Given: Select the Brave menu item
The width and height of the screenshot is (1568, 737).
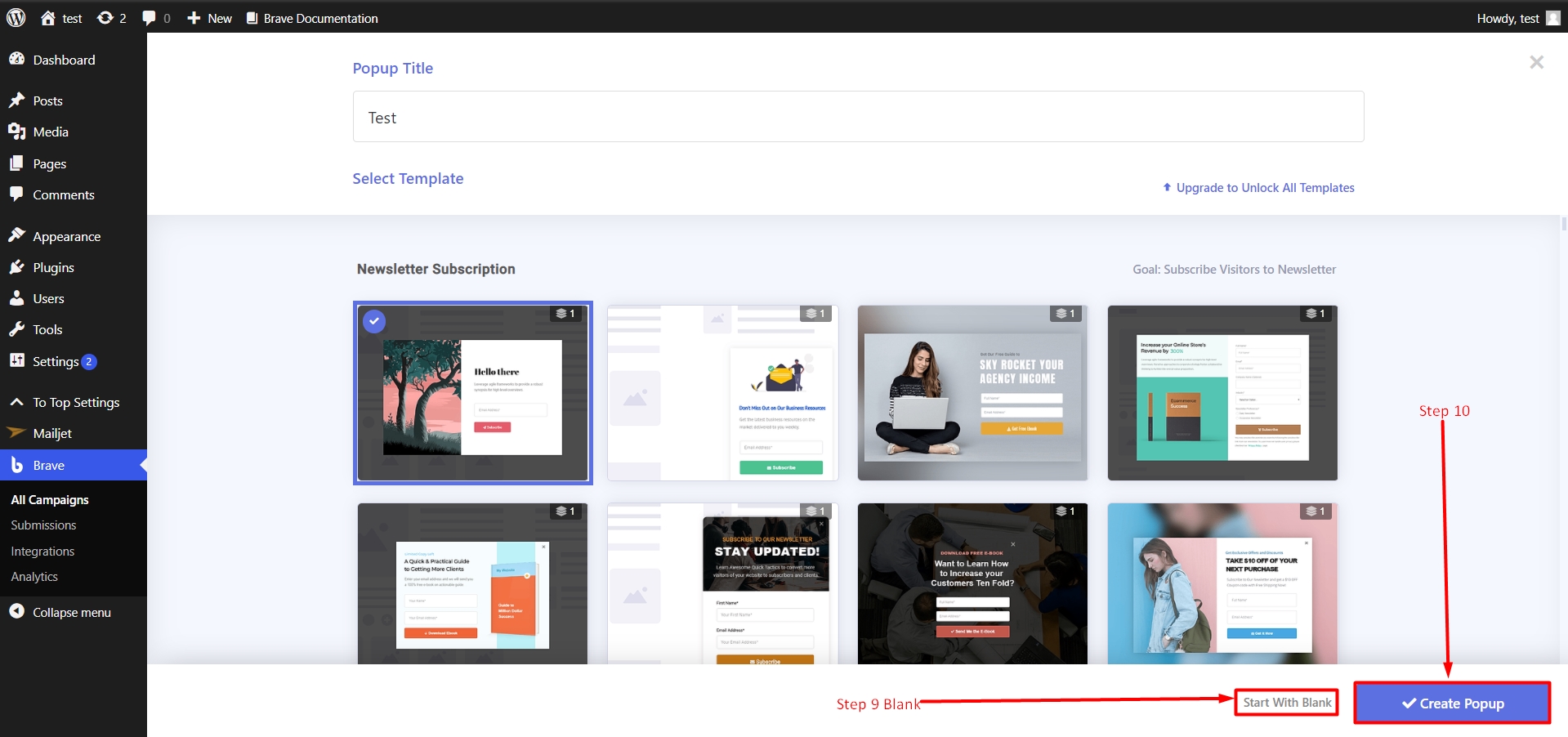Looking at the screenshot, I should pyautogui.click(x=74, y=465).
